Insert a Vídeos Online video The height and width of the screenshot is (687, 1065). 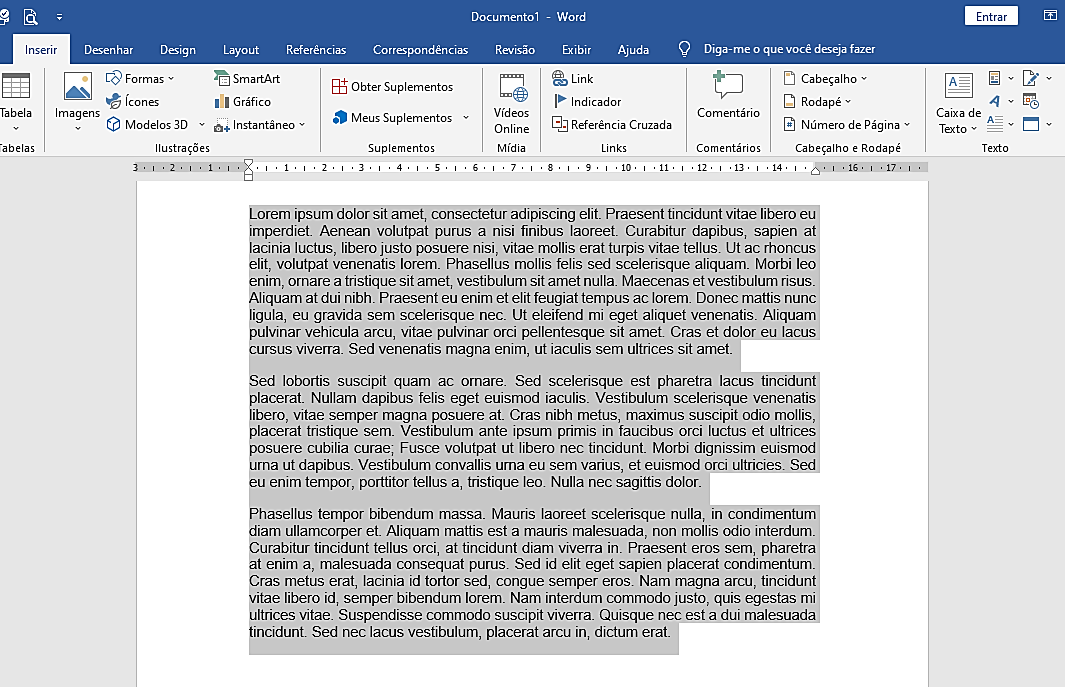[x=511, y=104]
